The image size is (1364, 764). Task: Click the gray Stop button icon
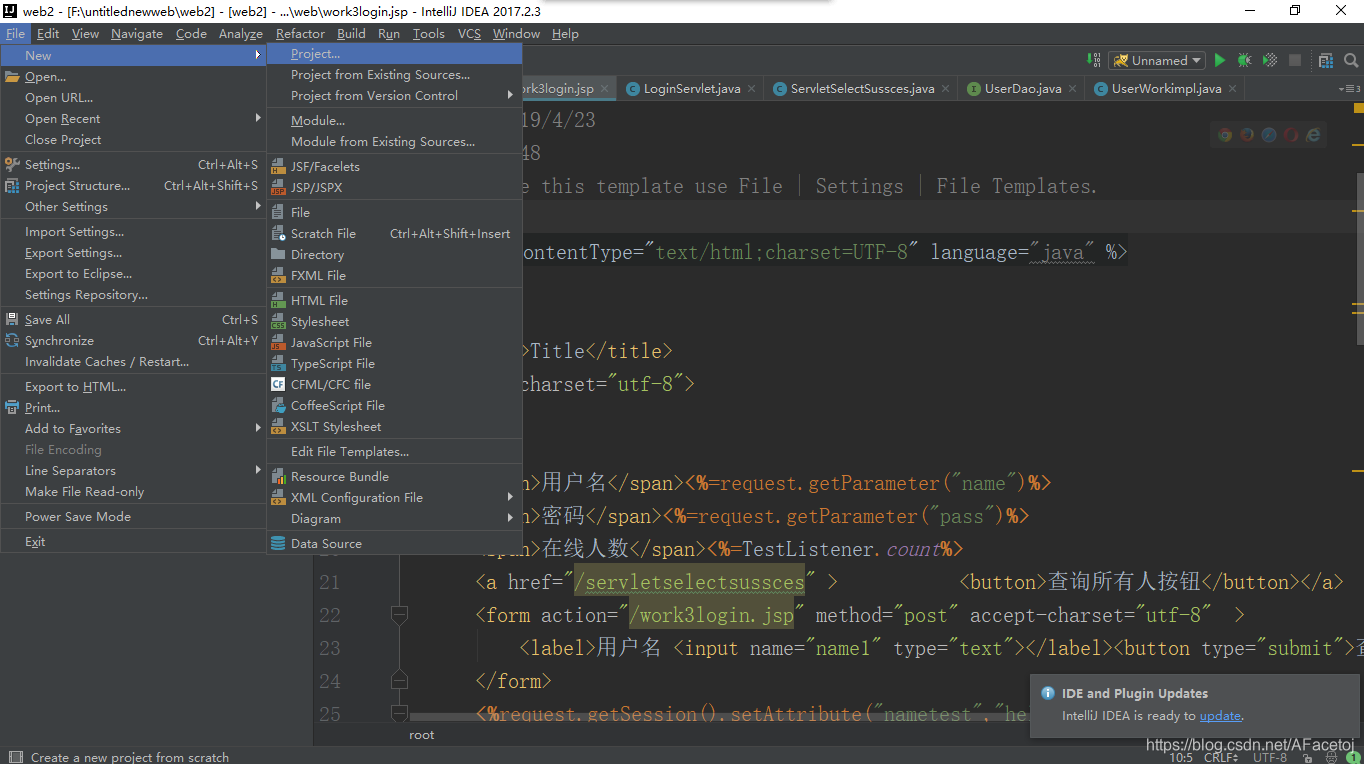[1295, 61]
